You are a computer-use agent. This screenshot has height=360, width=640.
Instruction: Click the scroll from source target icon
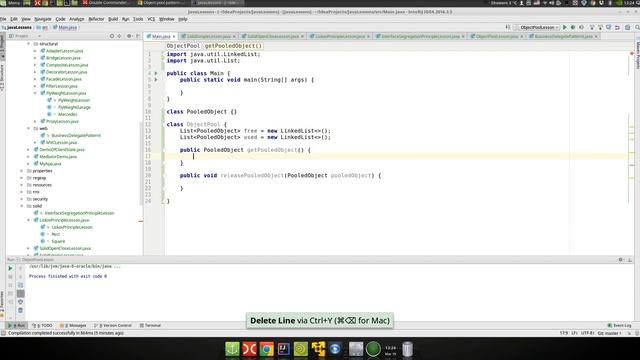pyautogui.click(x=112, y=36)
